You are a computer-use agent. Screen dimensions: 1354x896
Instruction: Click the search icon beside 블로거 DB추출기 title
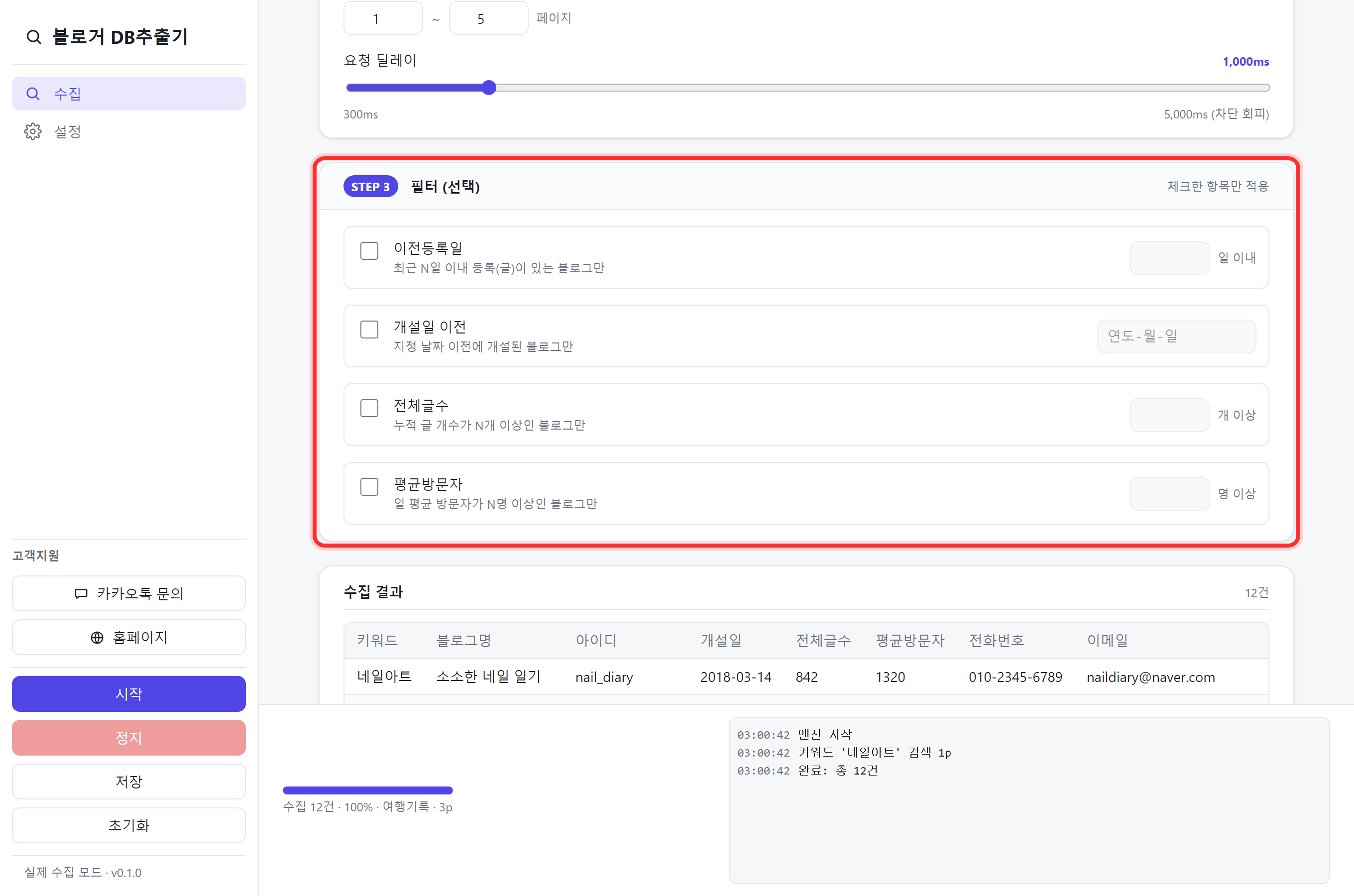tap(34, 37)
